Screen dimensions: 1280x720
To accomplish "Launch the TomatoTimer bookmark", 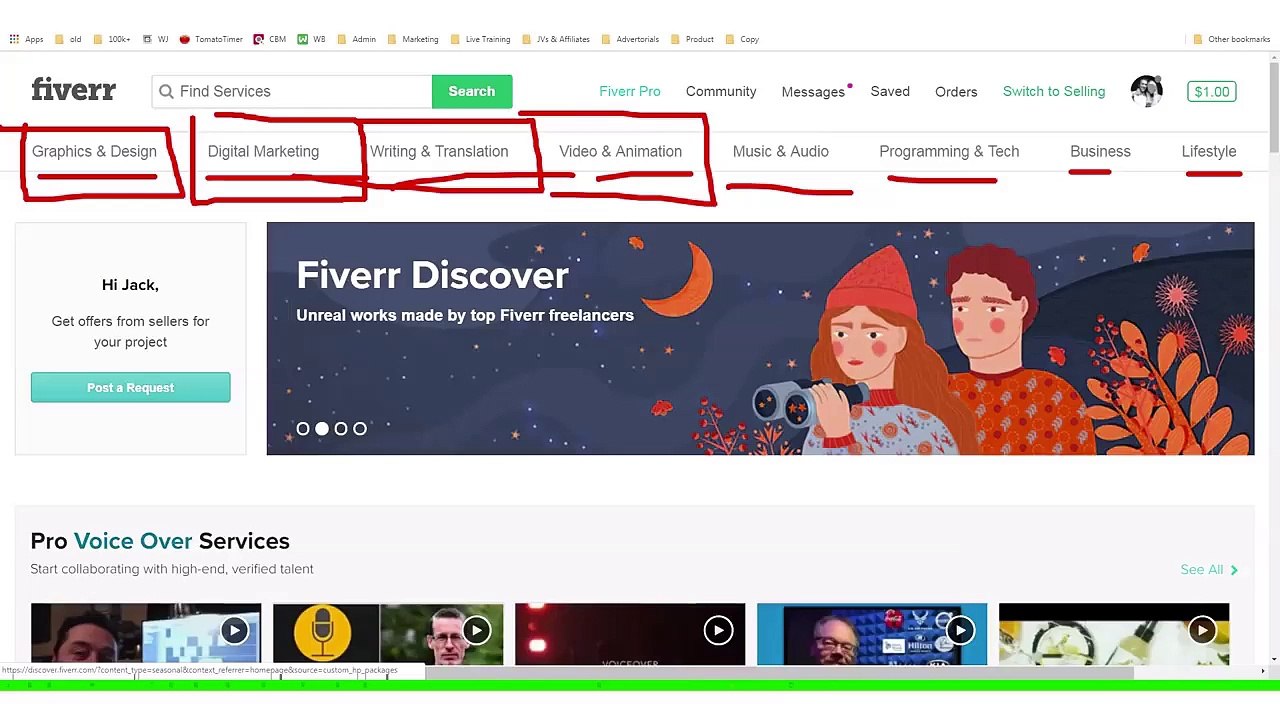I will click(x=211, y=39).
